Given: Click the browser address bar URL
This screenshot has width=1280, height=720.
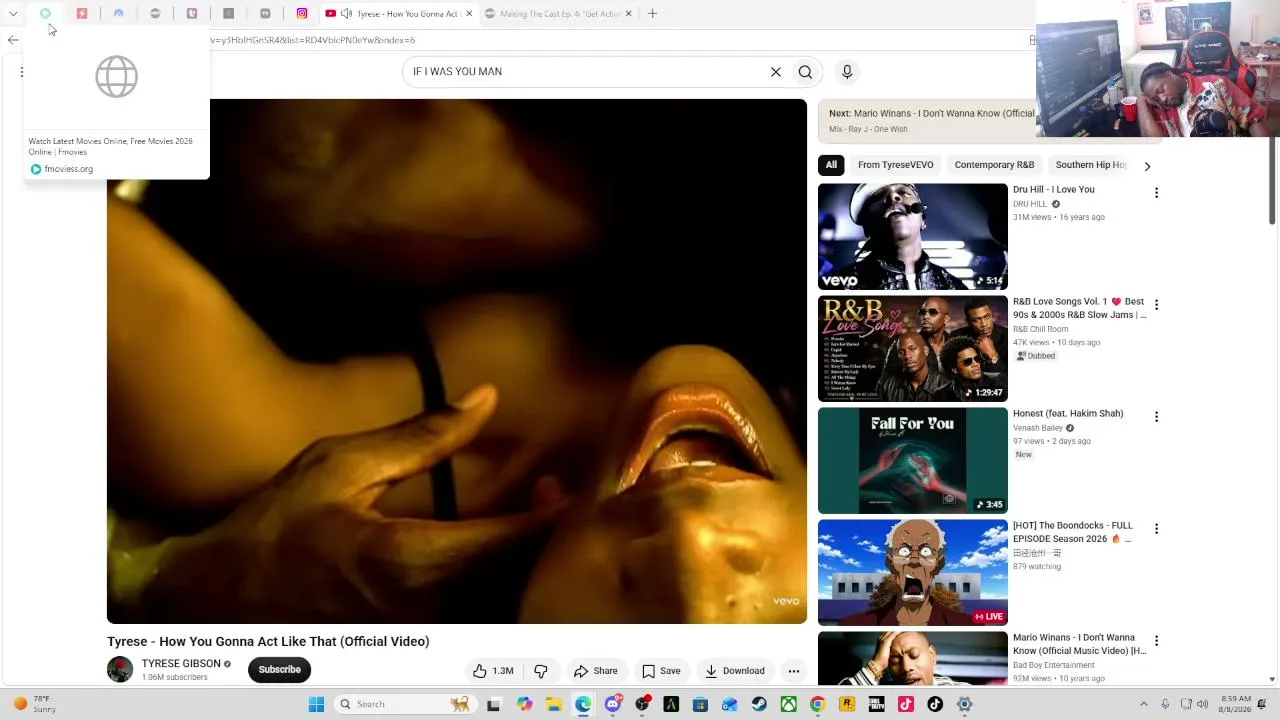Looking at the screenshot, I should click(x=312, y=40).
